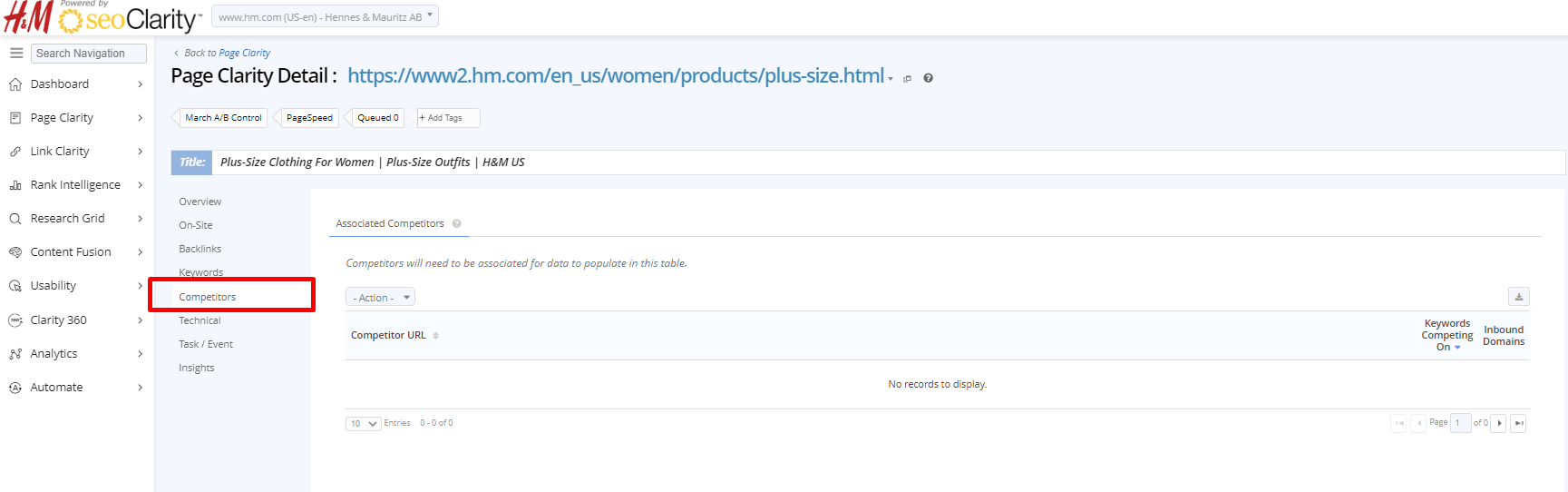This screenshot has width=1568, height=492.
Task: Open the entries per page dropdown
Action: coord(363,424)
